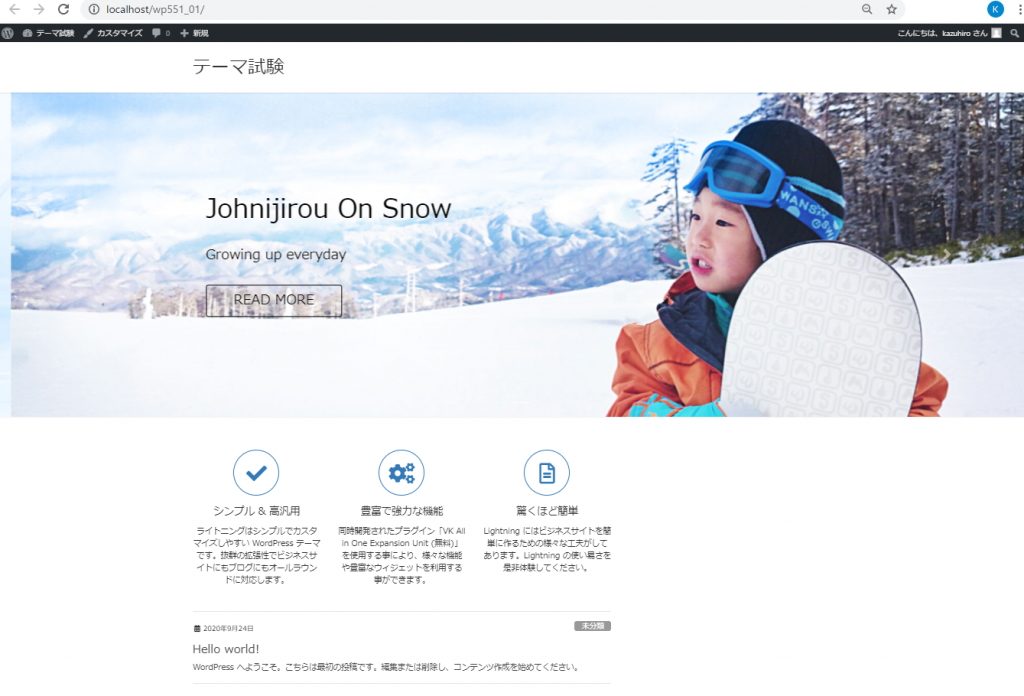Reload the page with browser refresh icon
This screenshot has width=1024, height=696.
pyautogui.click(x=63, y=9)
